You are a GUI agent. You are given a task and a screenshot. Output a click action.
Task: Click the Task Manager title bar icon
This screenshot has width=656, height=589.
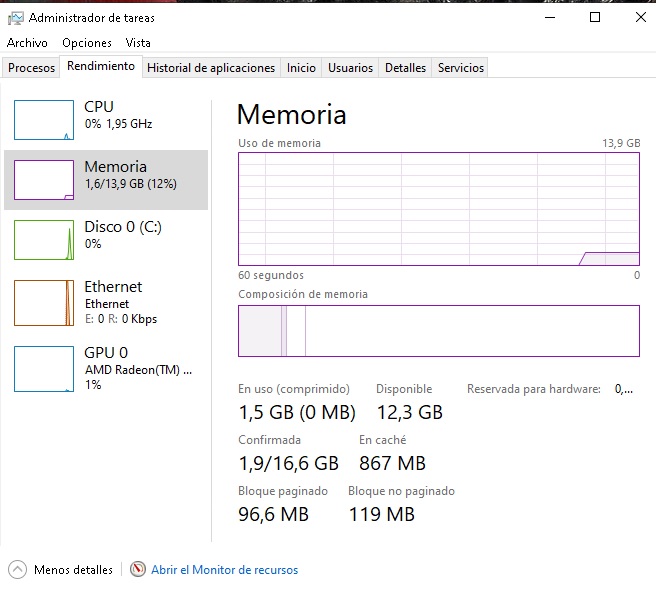(x=15, y=18)
